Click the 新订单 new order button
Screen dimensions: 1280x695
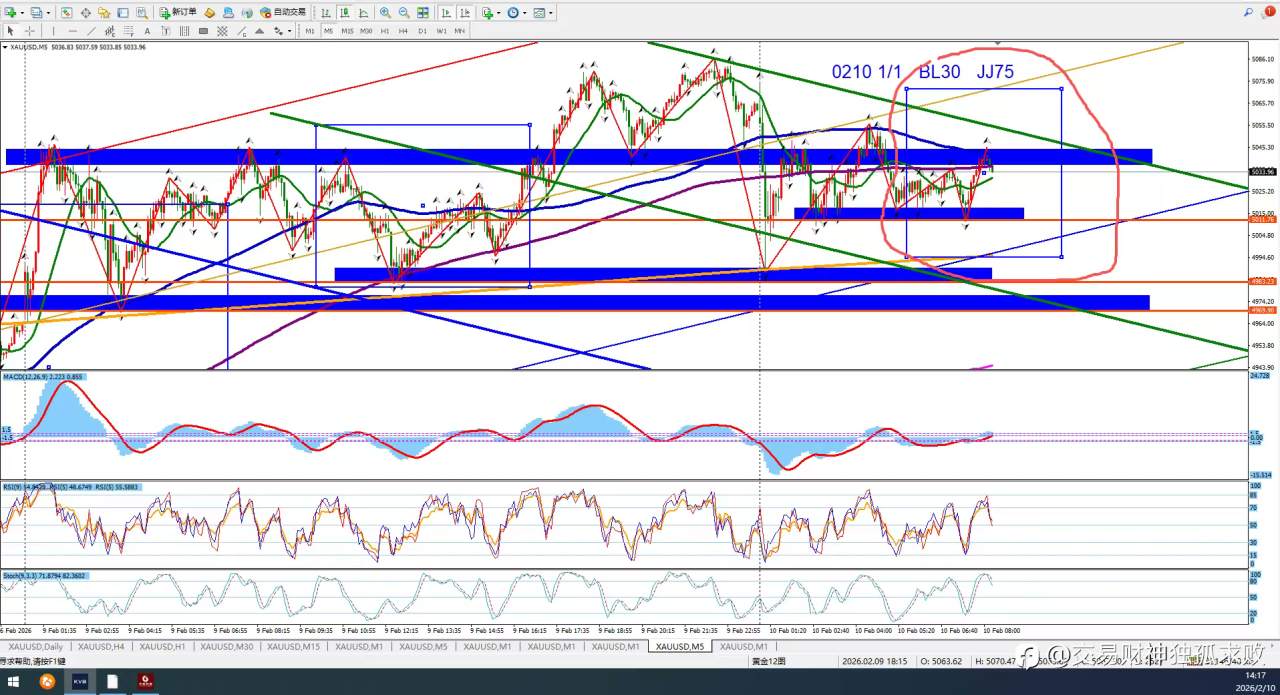tap(178, 12)
